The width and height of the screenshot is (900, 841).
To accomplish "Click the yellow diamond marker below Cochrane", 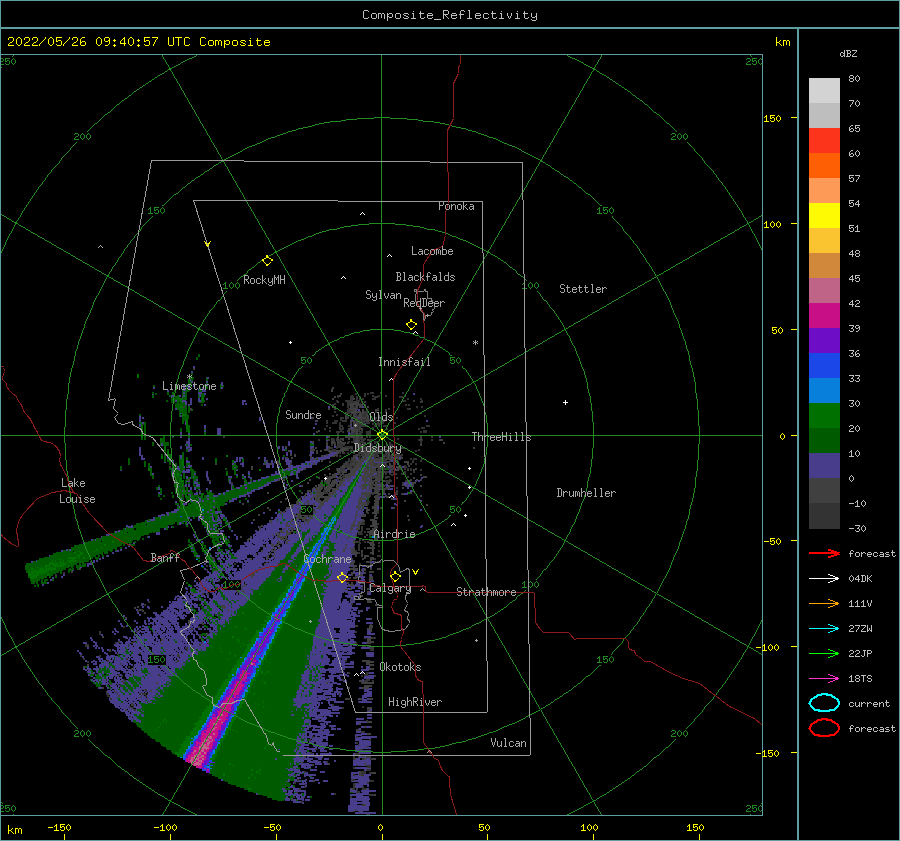I will (343, 578).
